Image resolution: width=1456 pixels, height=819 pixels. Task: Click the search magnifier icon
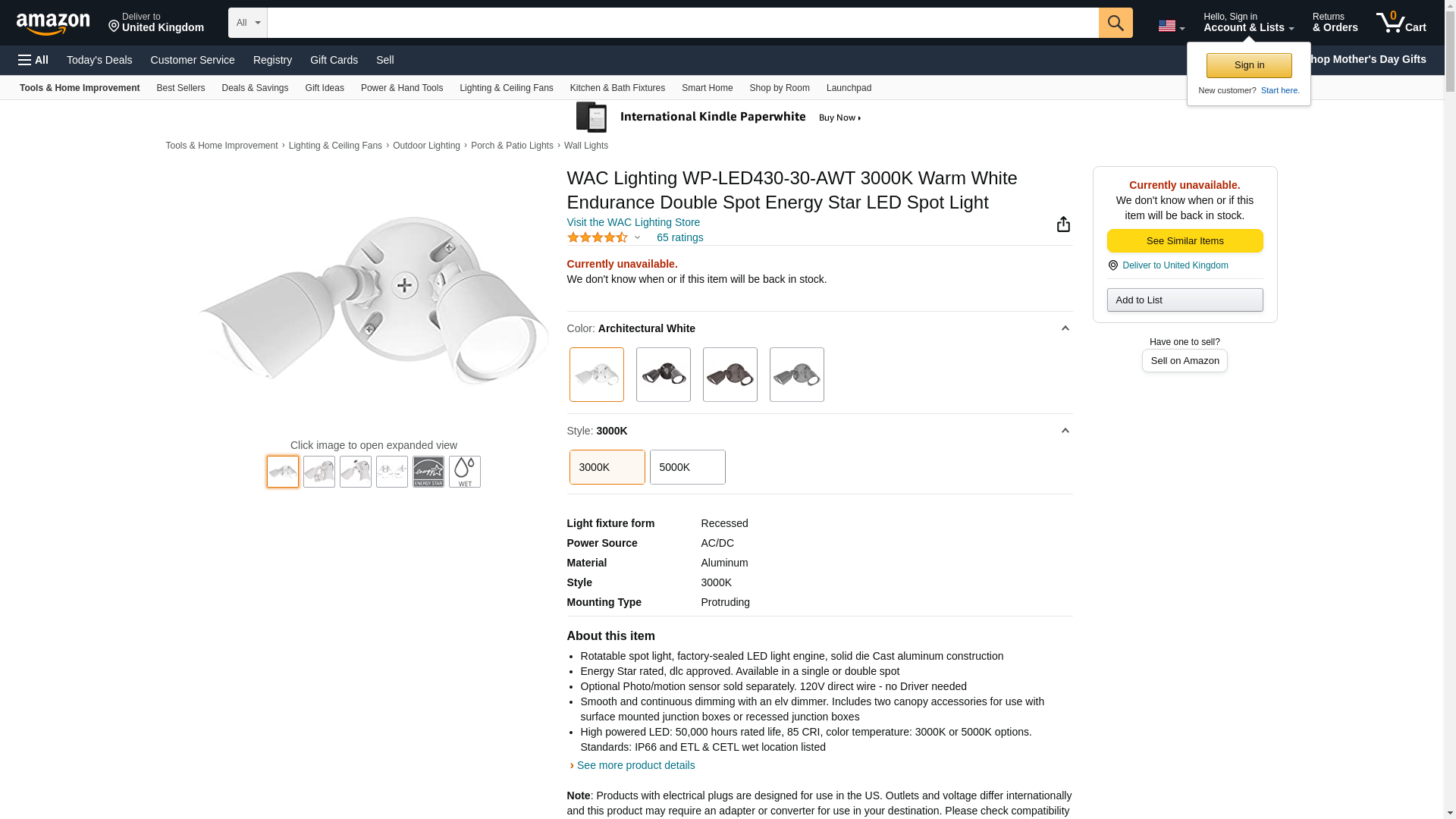(1115, 23)
